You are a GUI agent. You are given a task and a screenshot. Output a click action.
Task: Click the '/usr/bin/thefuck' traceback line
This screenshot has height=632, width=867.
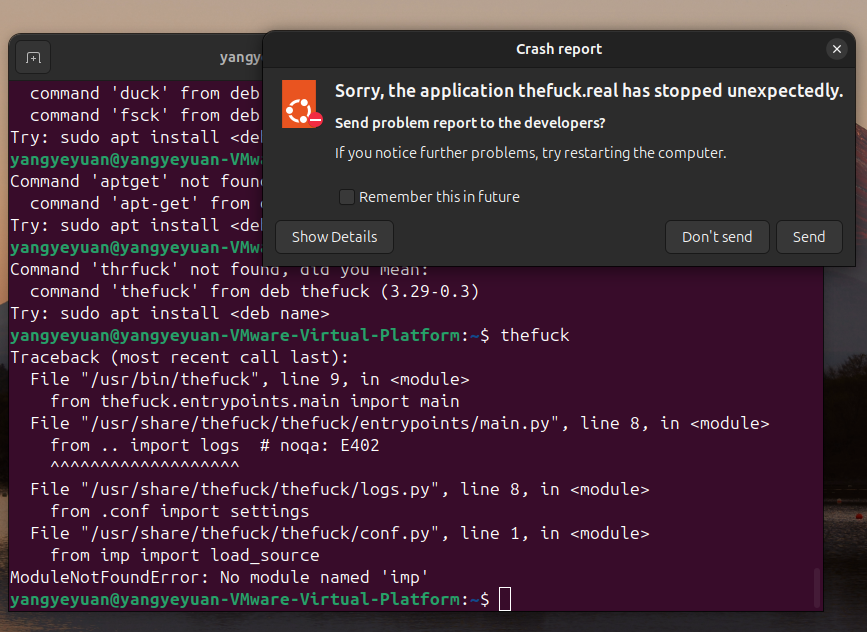click(x=249, y=379)
